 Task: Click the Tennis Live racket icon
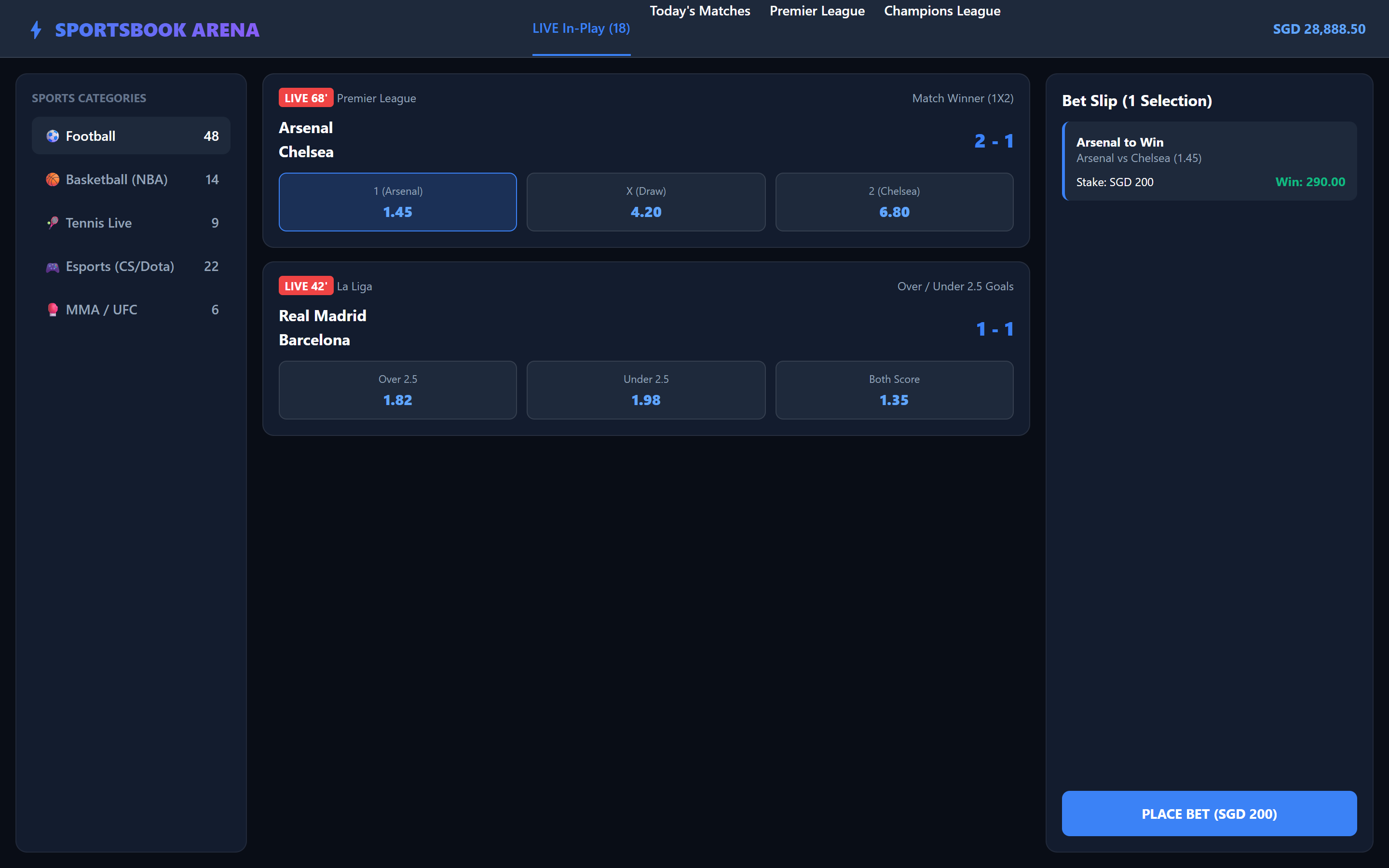pos(53,223)
